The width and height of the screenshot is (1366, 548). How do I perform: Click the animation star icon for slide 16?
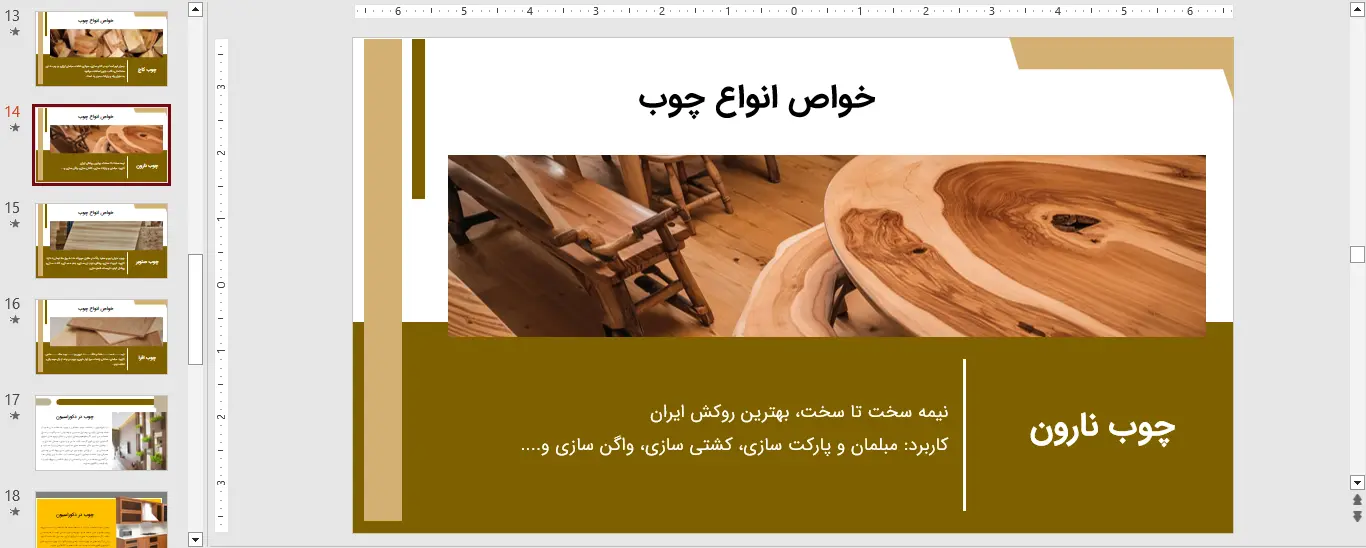pos(14,320)
